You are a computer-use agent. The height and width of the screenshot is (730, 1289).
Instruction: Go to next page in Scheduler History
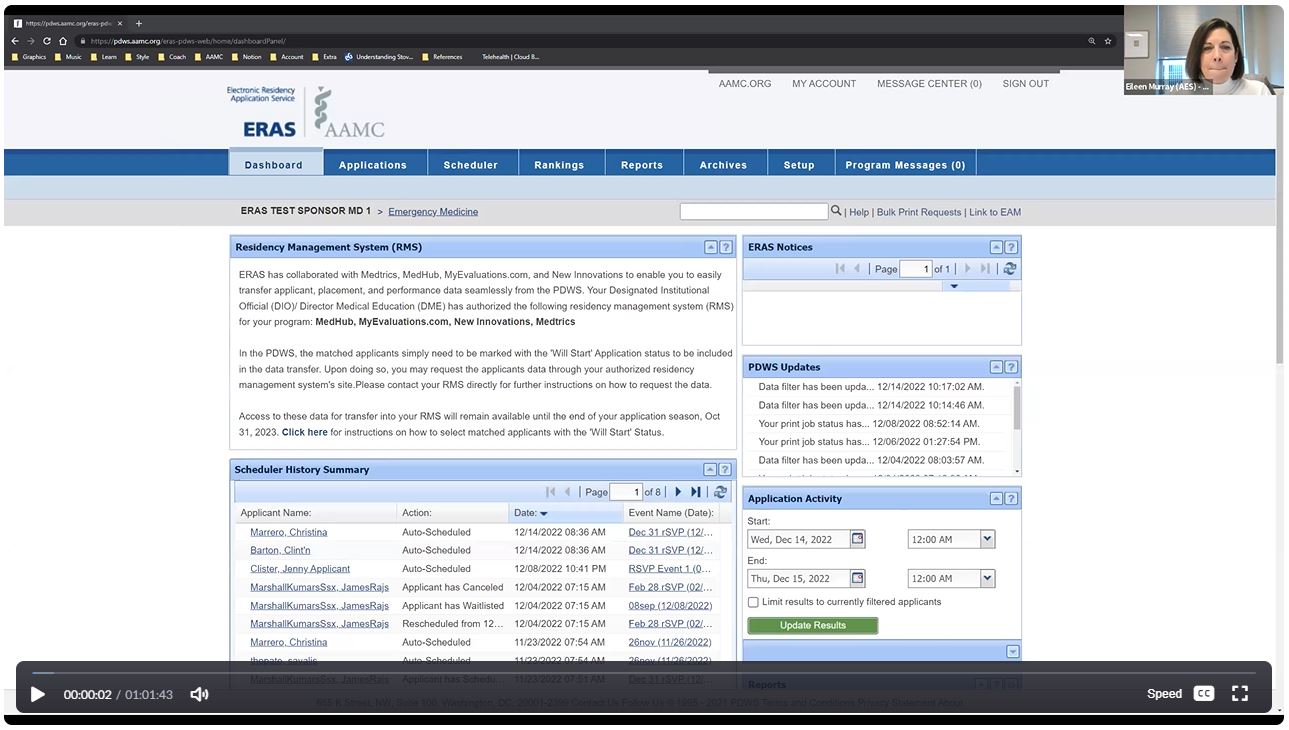click(678, 492)
